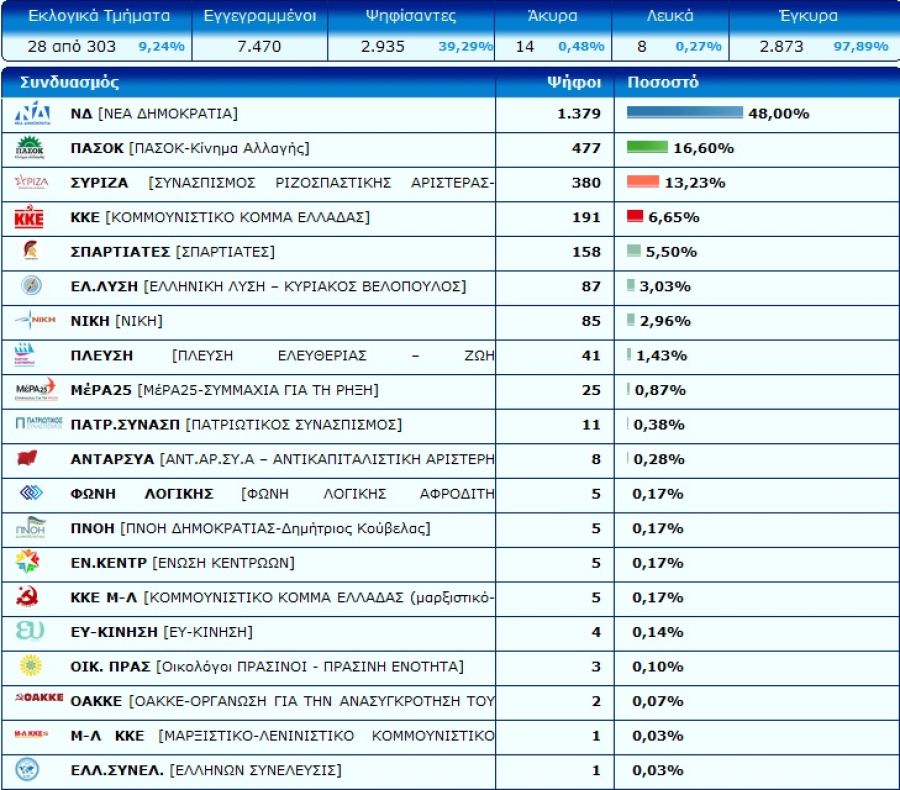
Task: Click the 48,00% percentage
Action: click(x=779, y=114)
